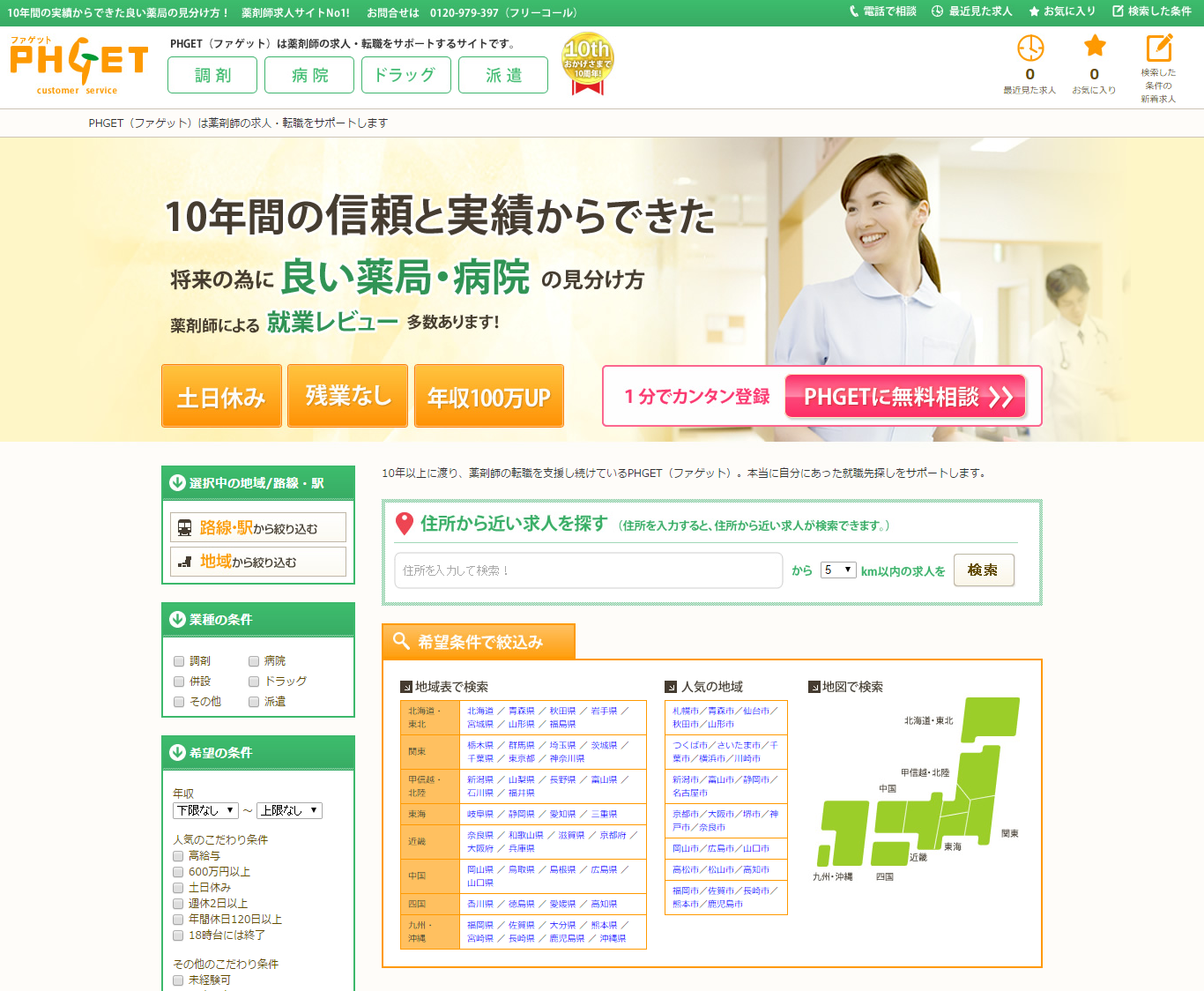Check the 18時台には終了 checkbox
This screenshot has height=991, width=1204.
pos(179,935)
